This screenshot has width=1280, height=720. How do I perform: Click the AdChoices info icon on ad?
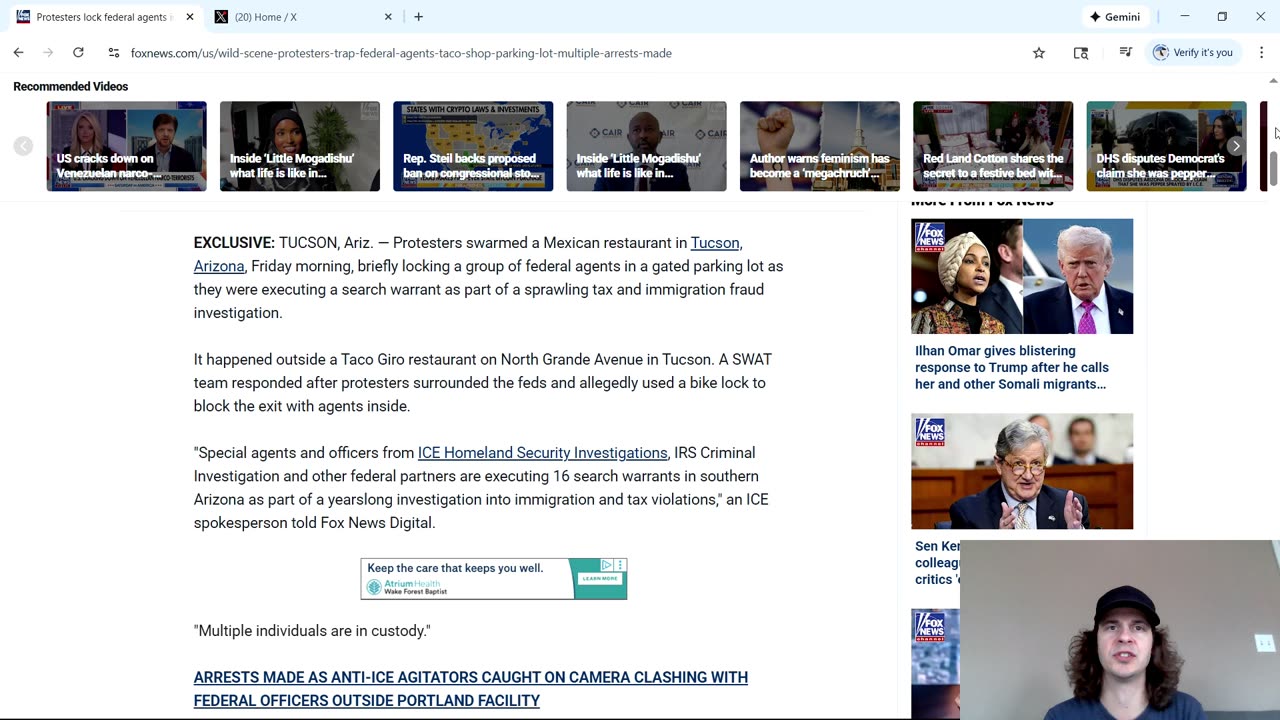point(607,565)
